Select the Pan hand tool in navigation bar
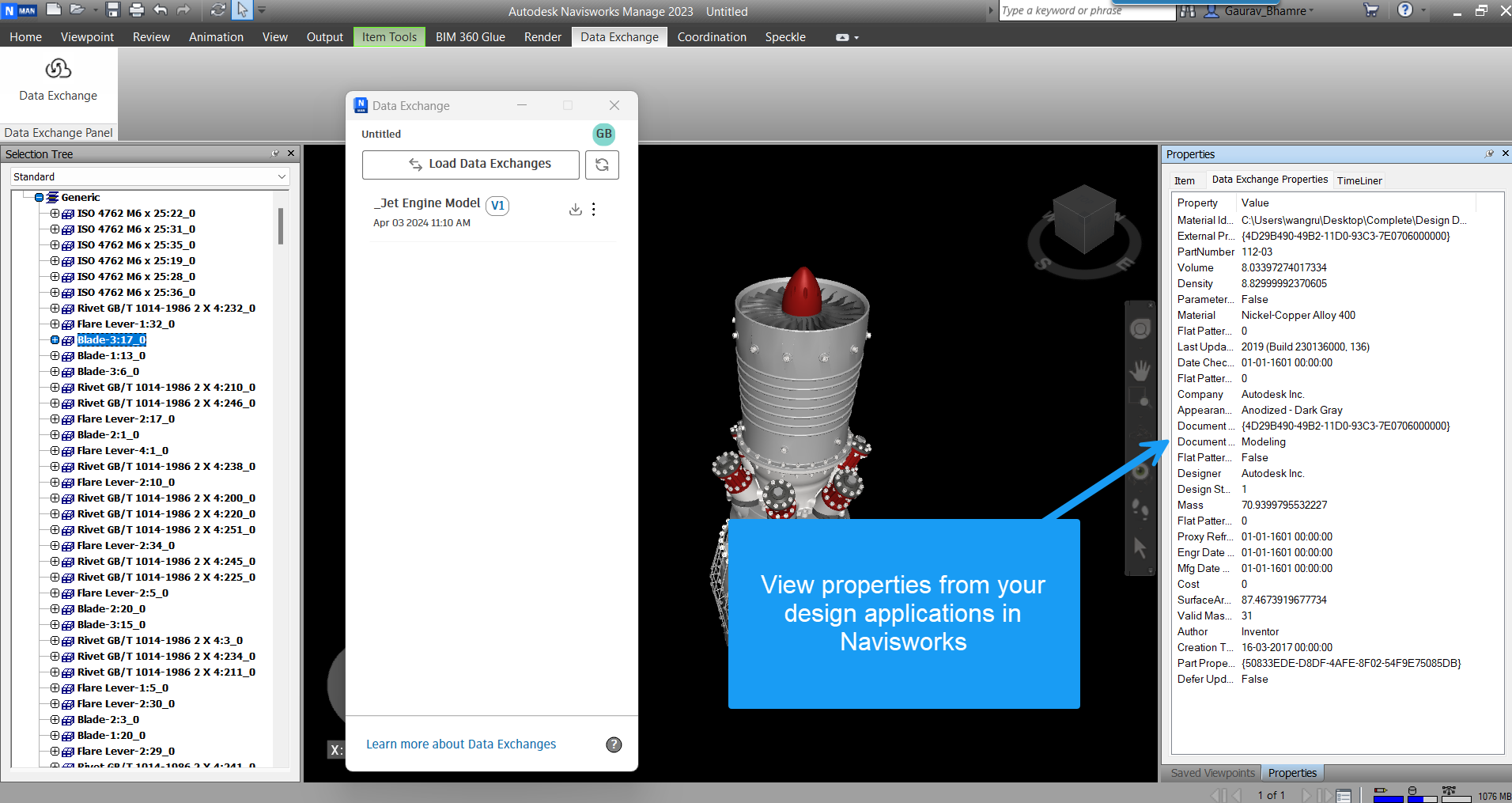This screenshot has width=1512, height=803. [x=1140, y=369]
